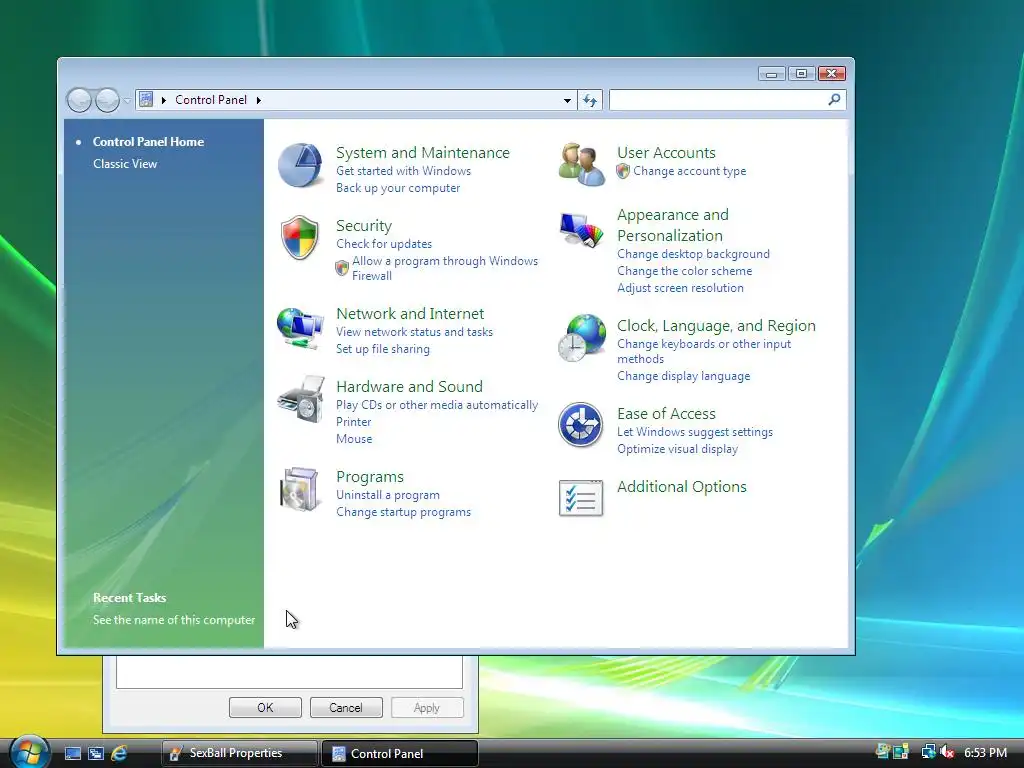
Task: Open the address bar history dropdown
Action: click(567, 100)
